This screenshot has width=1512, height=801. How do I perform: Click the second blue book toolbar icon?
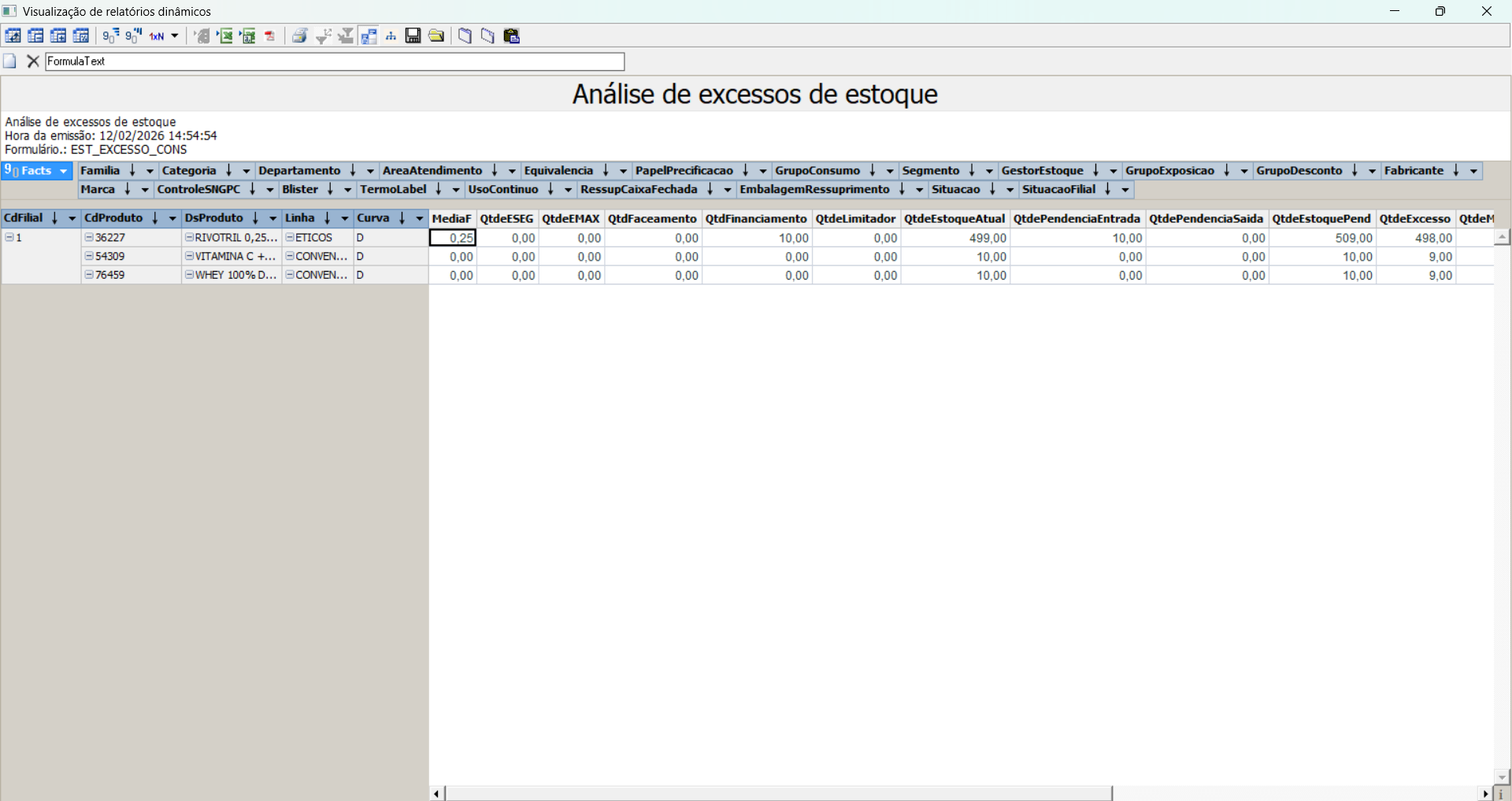tap(488, 35)
